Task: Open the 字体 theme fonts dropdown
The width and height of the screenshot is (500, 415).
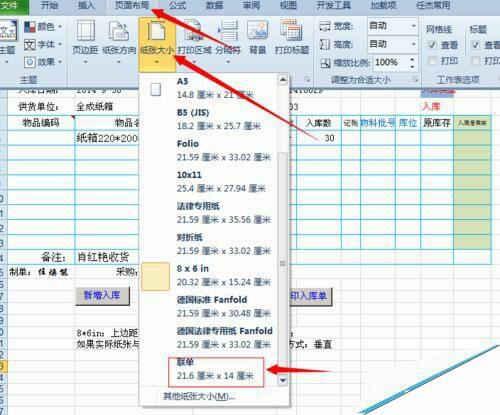Action: click(43, 44)
